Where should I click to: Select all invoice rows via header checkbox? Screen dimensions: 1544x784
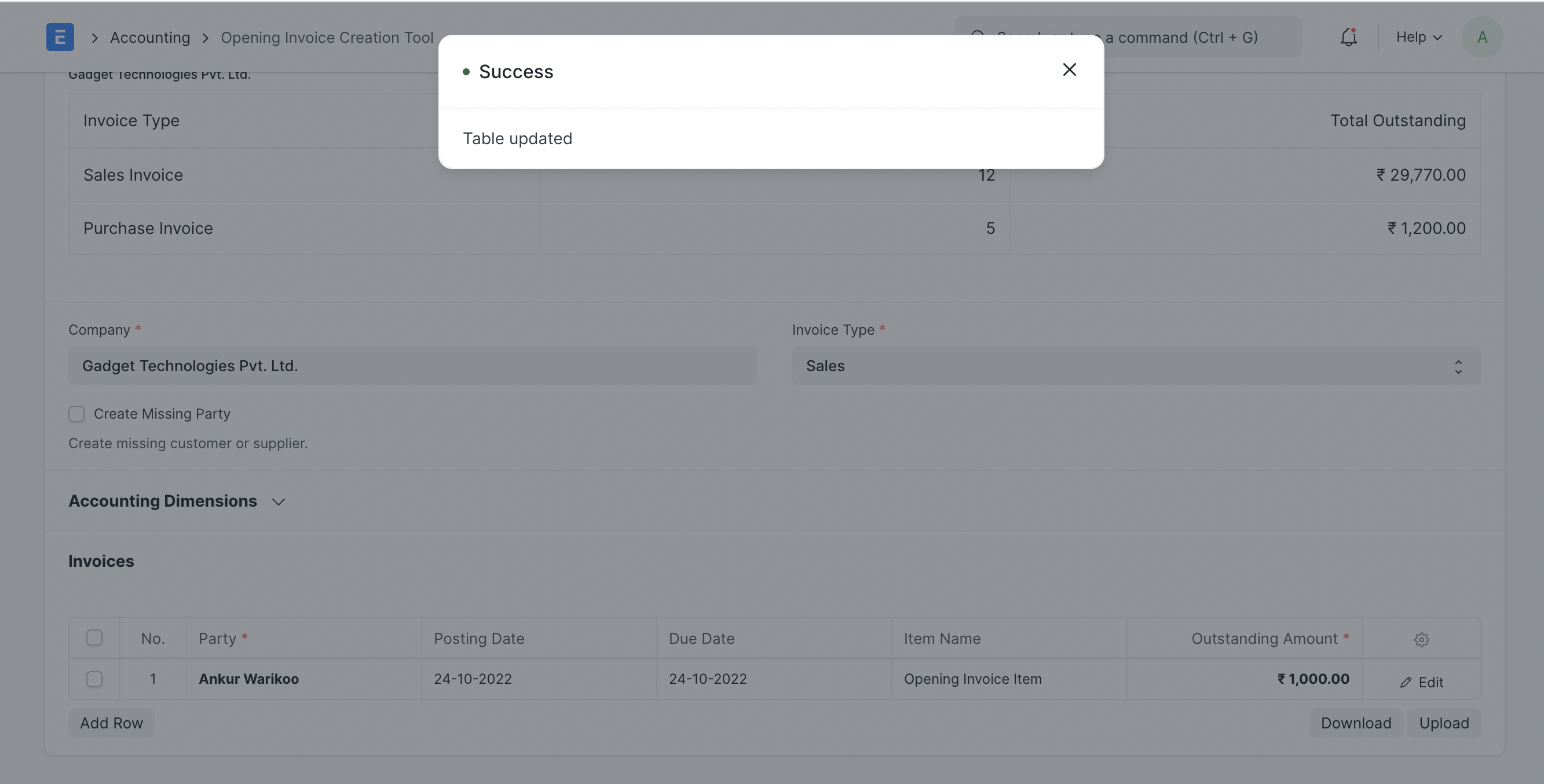coord(95,638)
